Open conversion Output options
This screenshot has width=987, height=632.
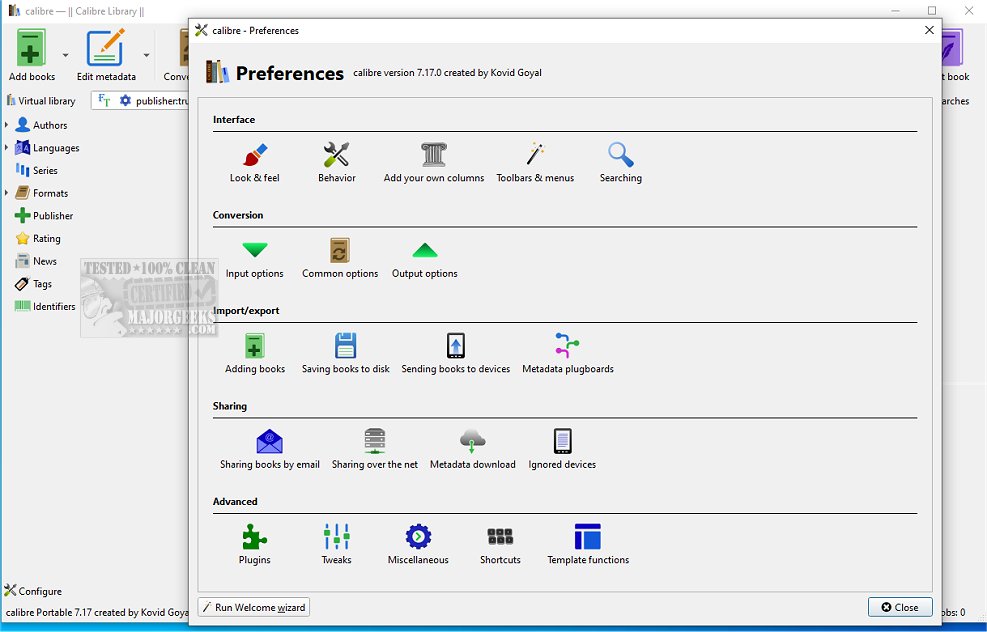(x=425, y=258)
